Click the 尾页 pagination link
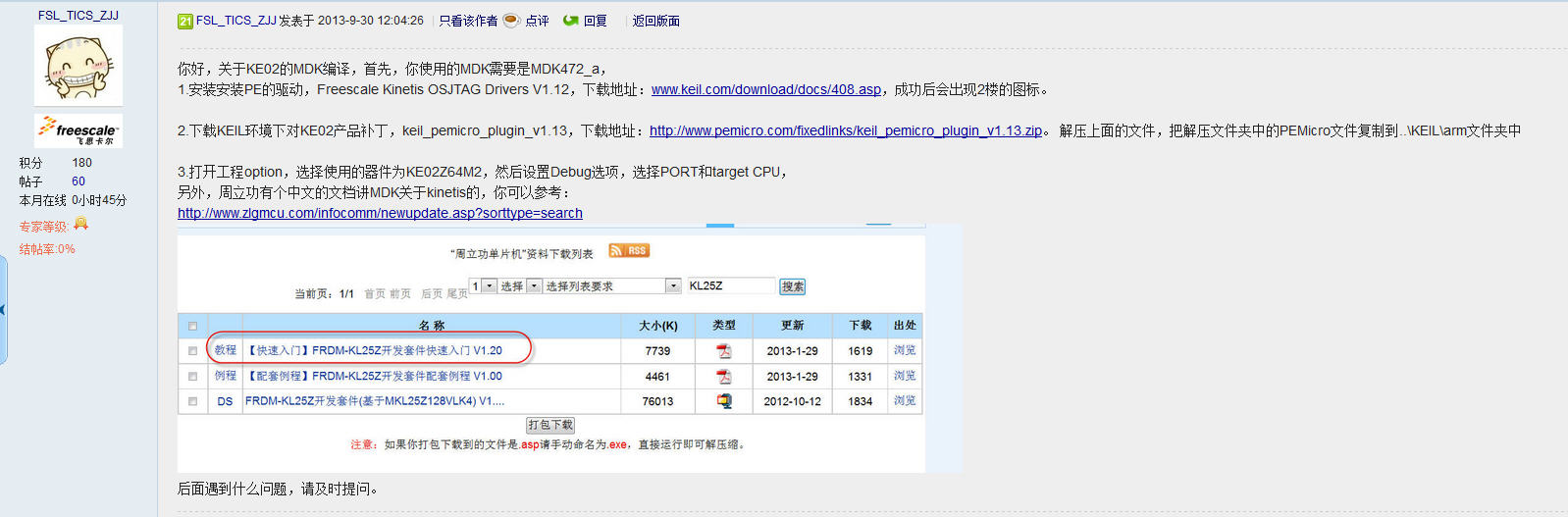The width and height of the screenshot is (1568, 517). point(457,293)
